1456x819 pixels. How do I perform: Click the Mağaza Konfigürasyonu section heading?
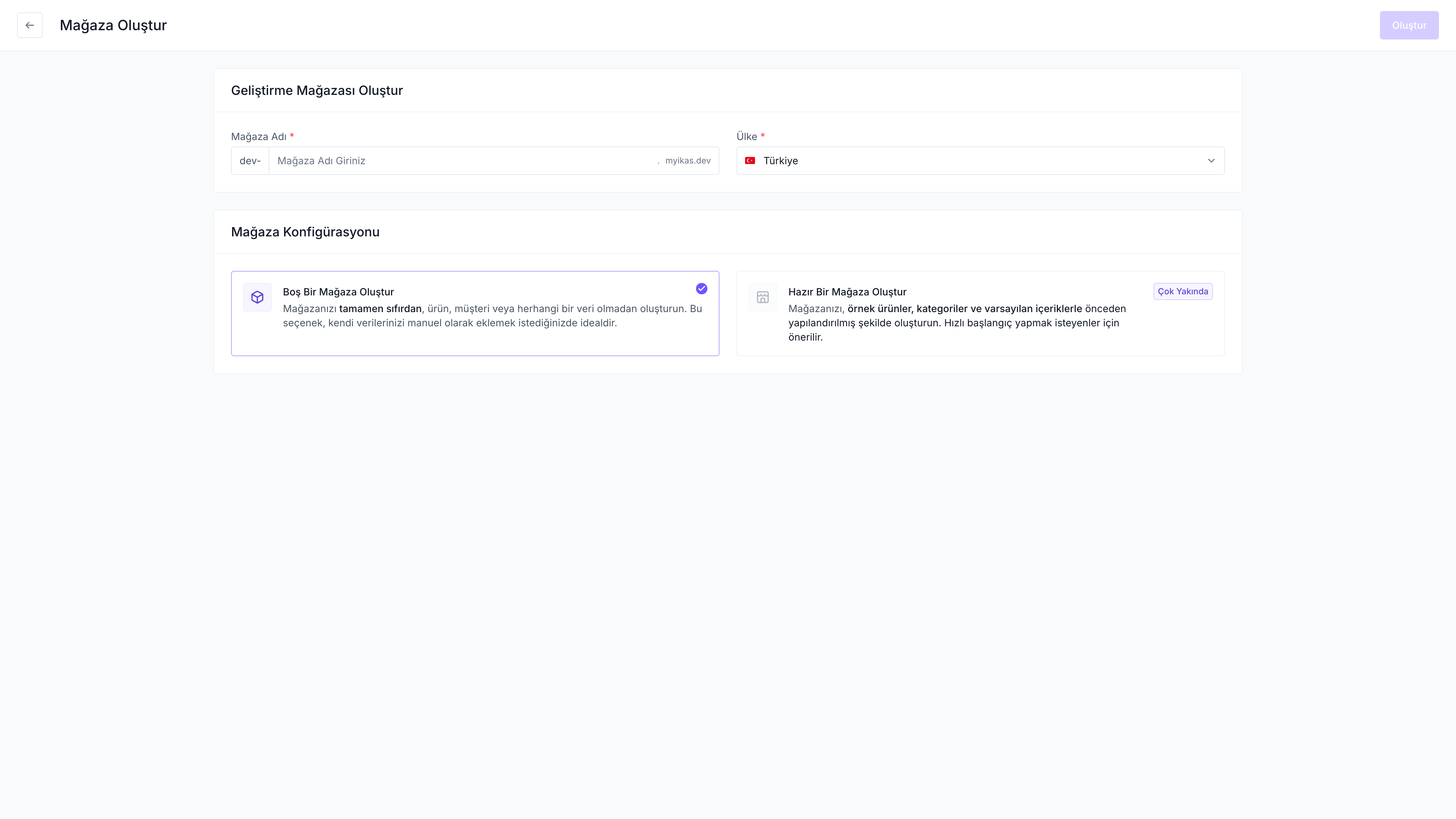[305, 232]
